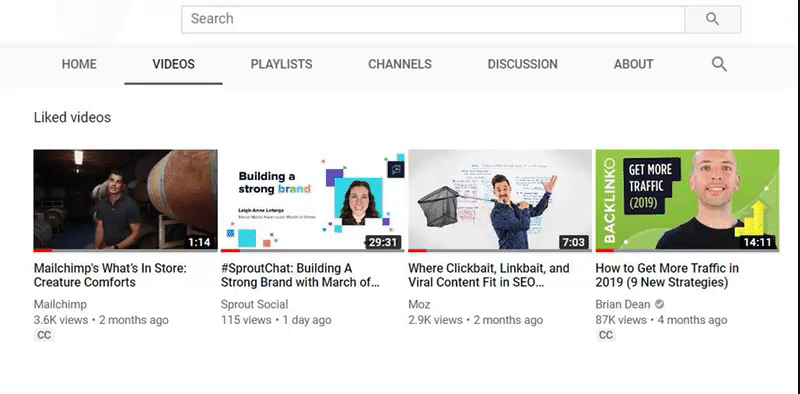Screen dimensions: 800x394
Task: Open channel search icon next to ABOUT
Action: (719, 64)
